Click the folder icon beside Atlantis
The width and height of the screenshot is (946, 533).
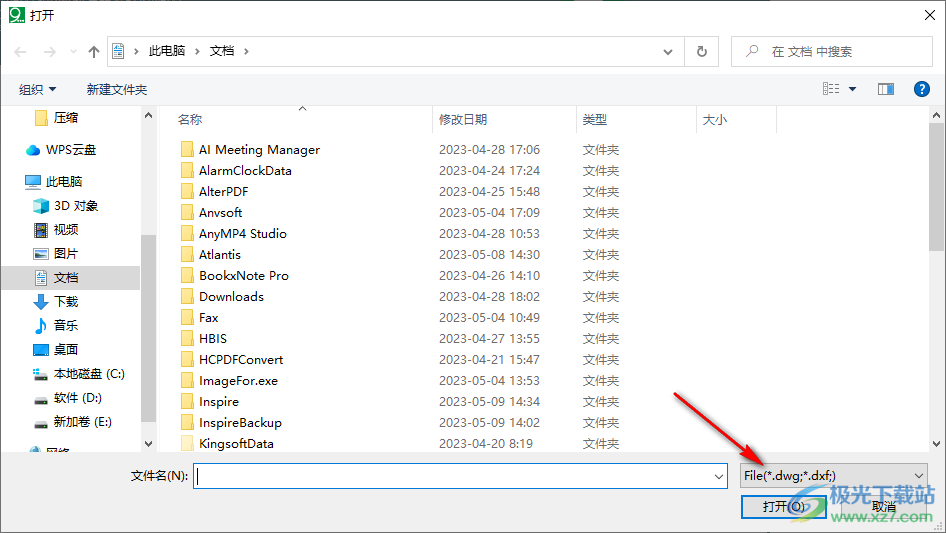coord(187,255)
